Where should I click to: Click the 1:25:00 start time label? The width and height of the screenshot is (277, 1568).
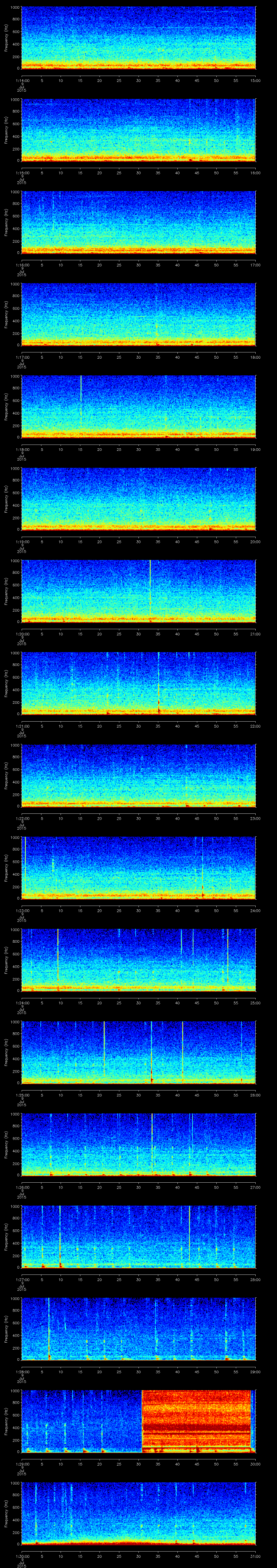point(22,1095)
